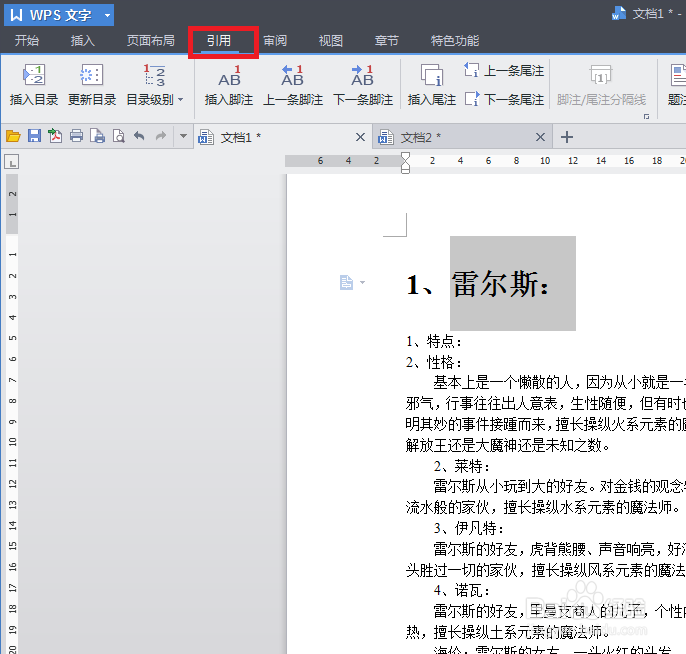The image size is (686, 654).
Task: Click the line 2、性格:
Action: (x=433, y=362)
